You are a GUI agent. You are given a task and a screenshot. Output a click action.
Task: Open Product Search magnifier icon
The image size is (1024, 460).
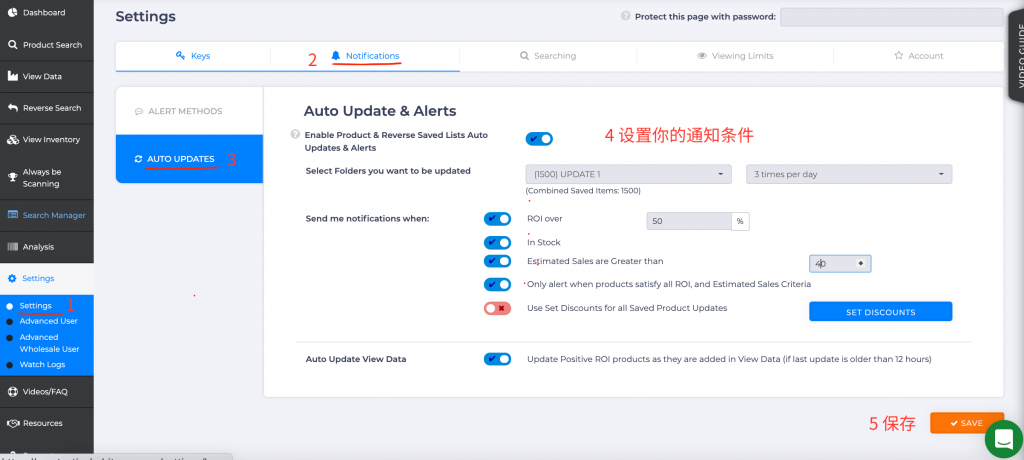[x=12, y=45]
